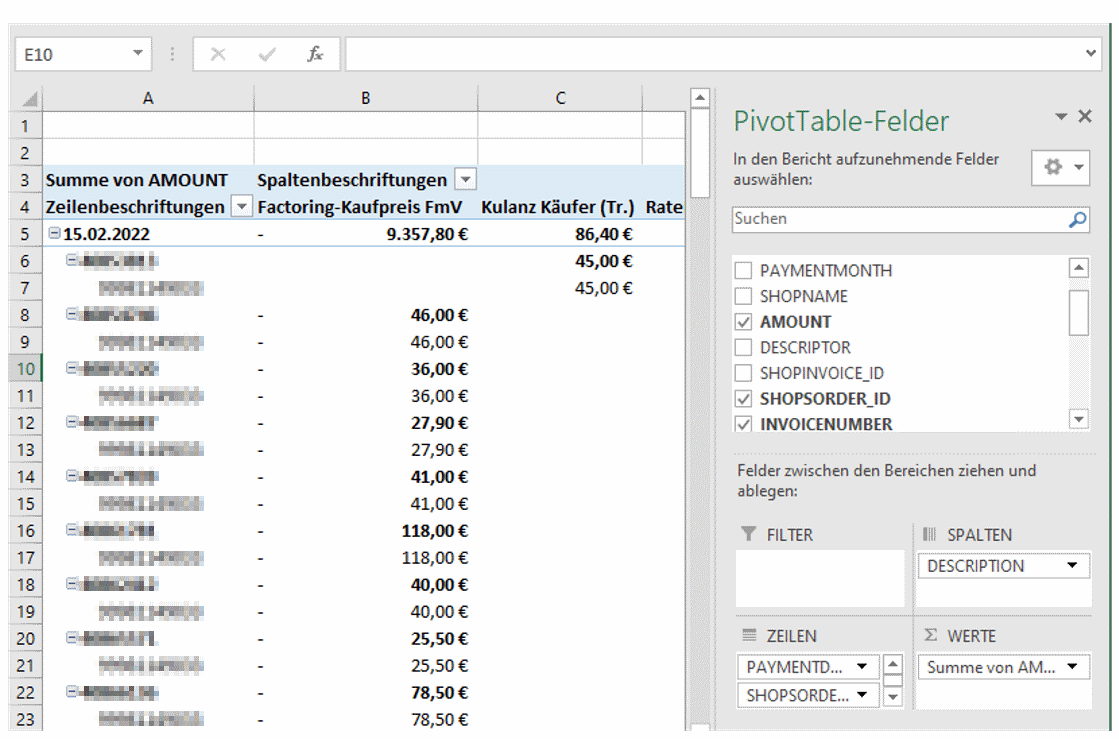1119x739 pixels.
Task: Open the Zeilenbeschriftungen filter dropdown
Action: click(241, 207)
